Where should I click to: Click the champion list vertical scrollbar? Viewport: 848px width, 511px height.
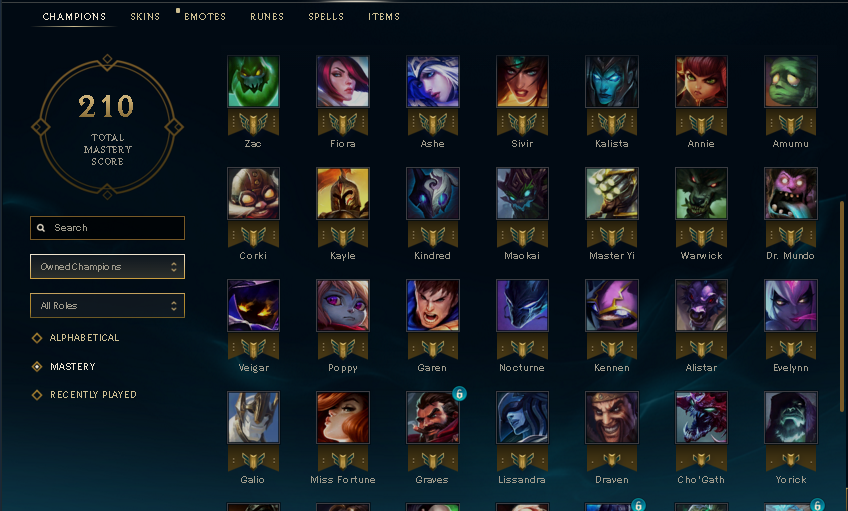842,306
